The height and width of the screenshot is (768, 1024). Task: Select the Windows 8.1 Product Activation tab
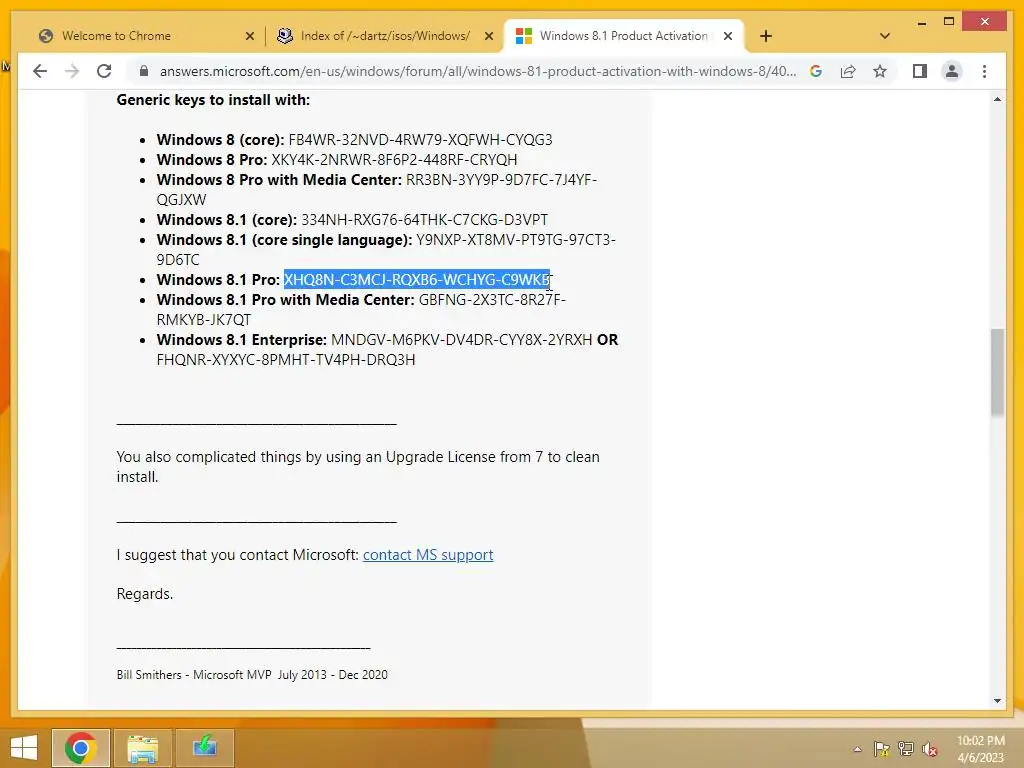(623, 36)
